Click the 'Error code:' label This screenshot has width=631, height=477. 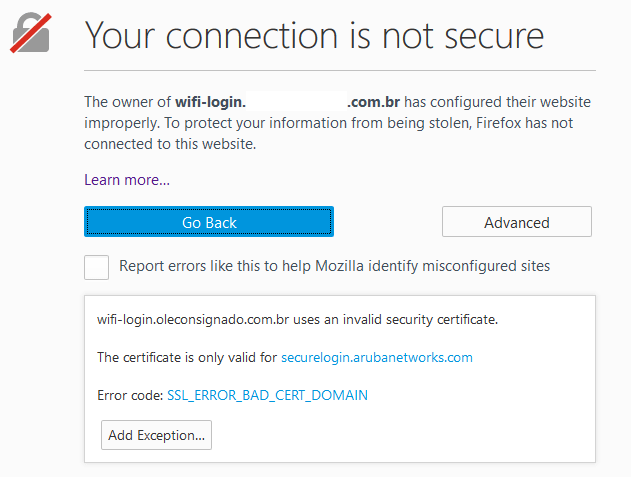(x=129, y=395)
